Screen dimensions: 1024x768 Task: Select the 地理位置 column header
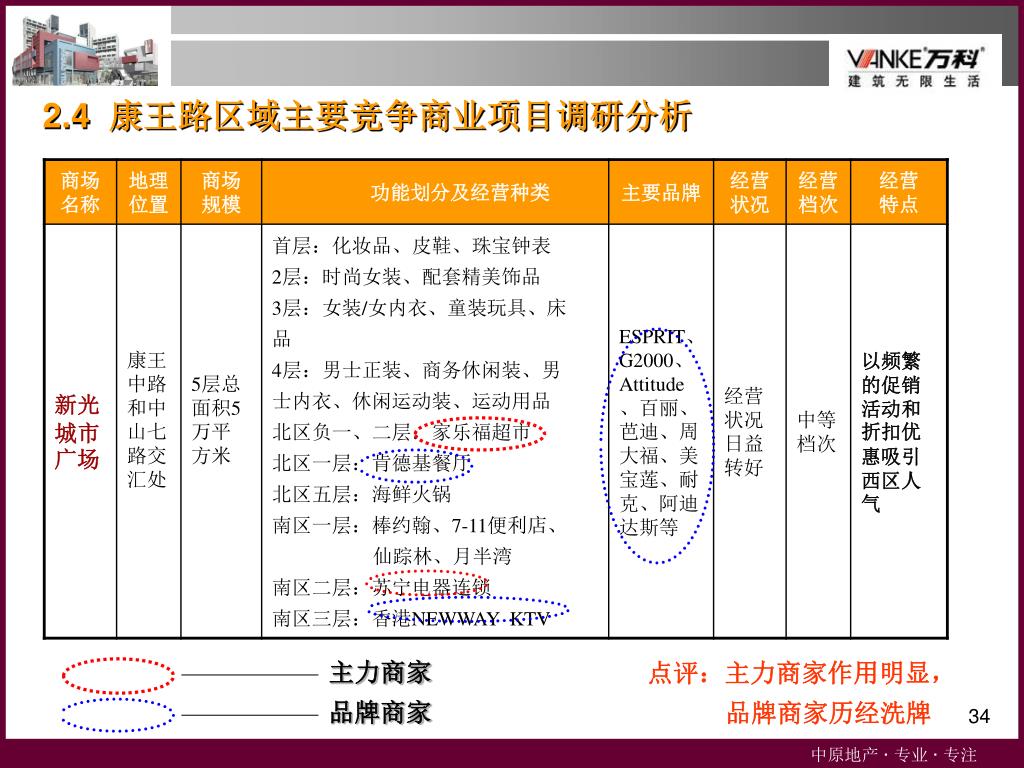click(148, 192)
